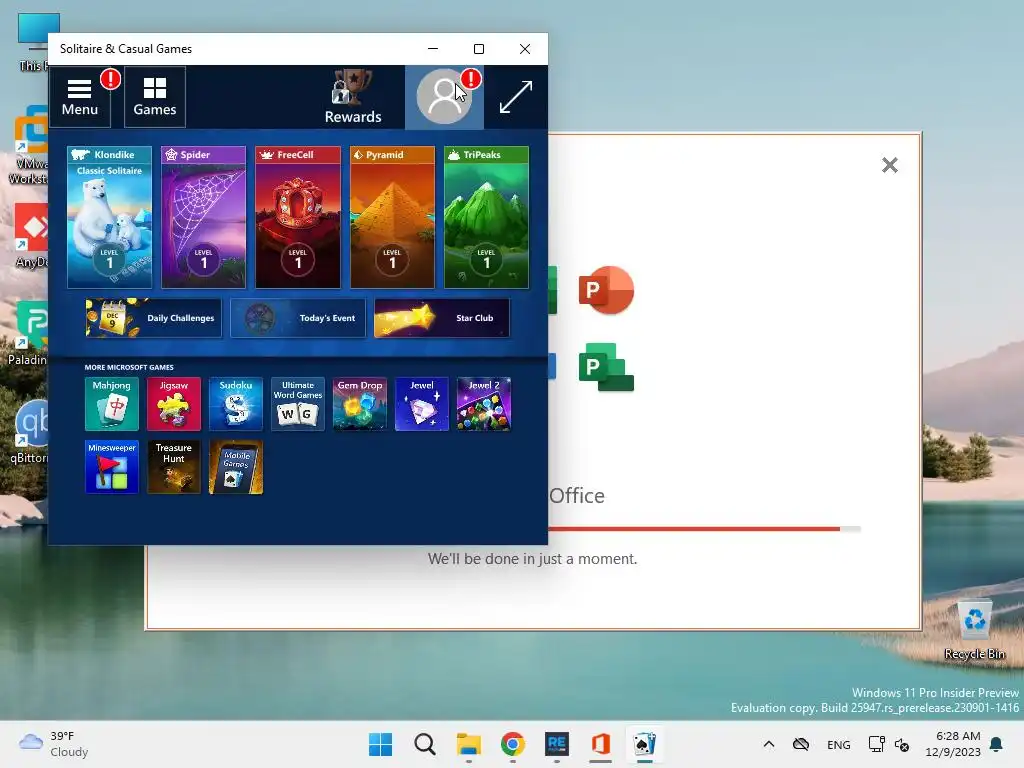Show hidden system tray icons
This screenshot has height=768, width=1024.
click(769, 744)
